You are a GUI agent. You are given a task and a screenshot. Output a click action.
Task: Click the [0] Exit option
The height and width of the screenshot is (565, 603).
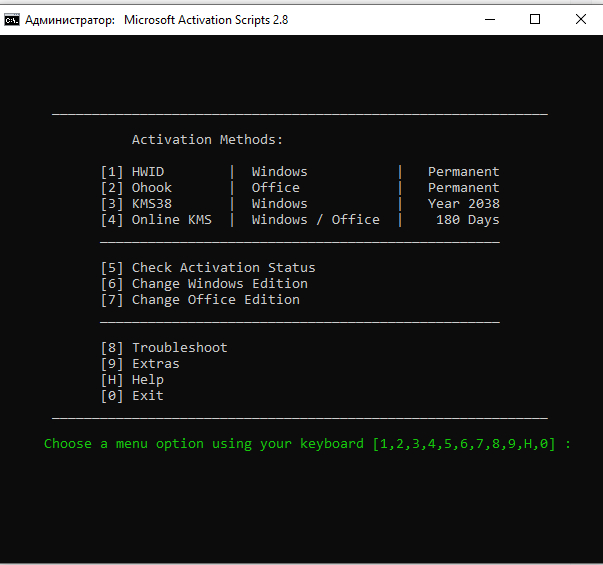point(133,396)
